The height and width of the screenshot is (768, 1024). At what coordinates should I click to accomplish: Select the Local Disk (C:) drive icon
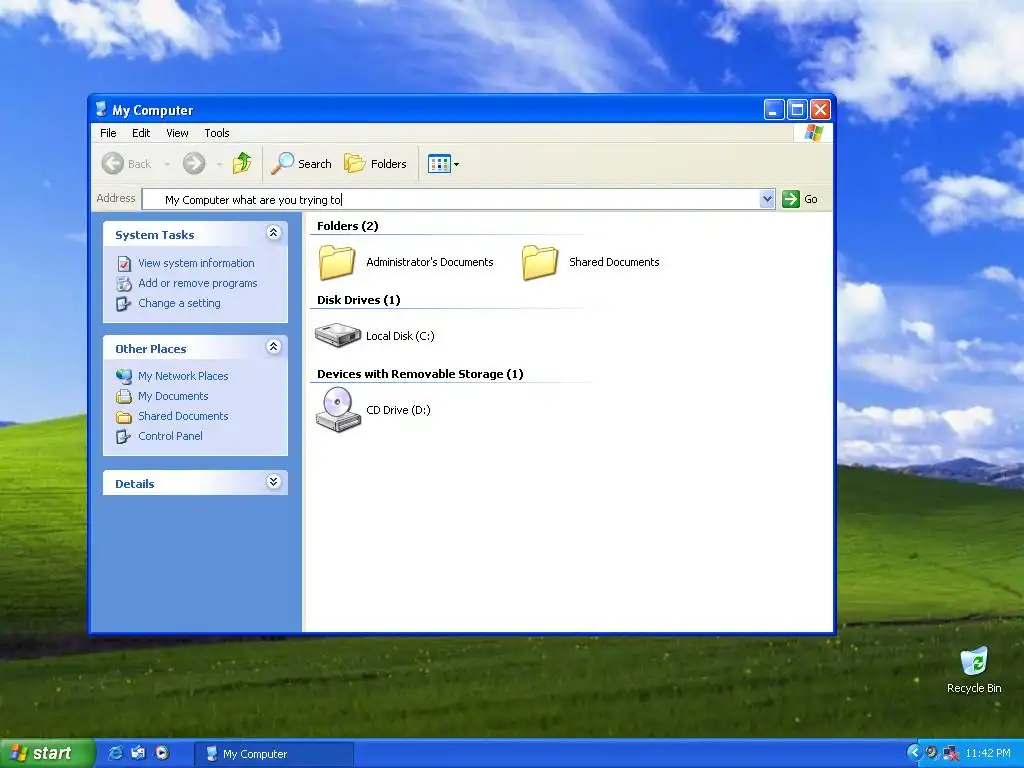[x=338, y=335]
